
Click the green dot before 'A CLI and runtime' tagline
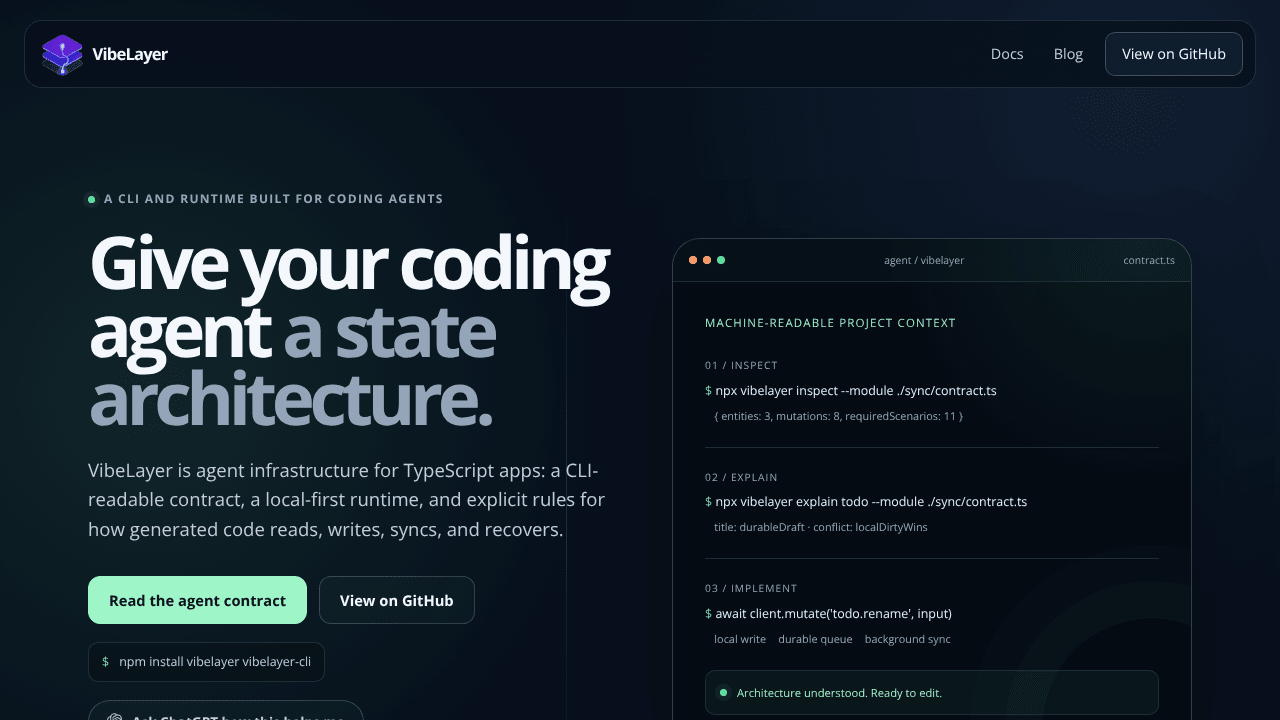pyautogui.click(x=91, y=199)
